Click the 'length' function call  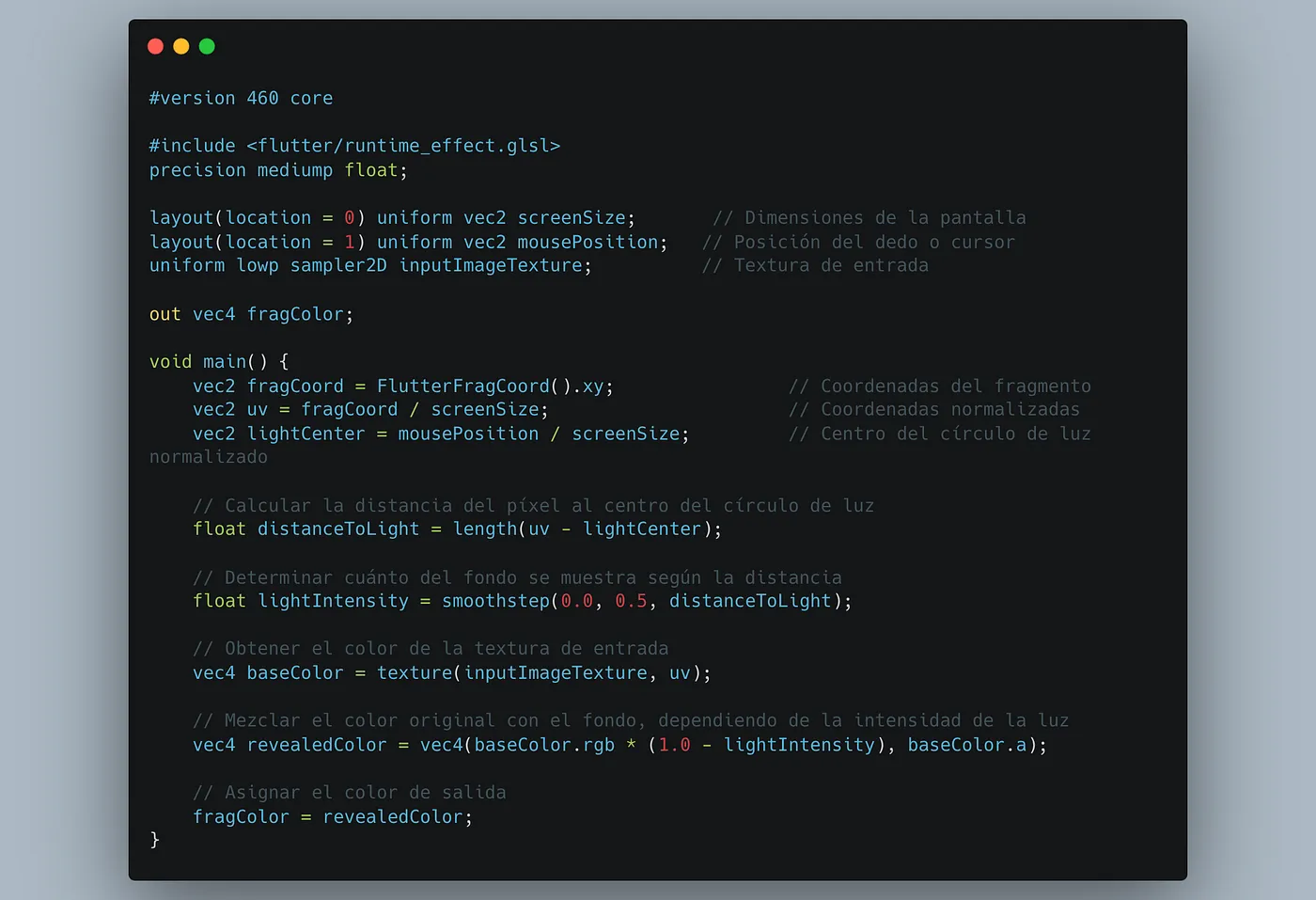coord(485,529)
